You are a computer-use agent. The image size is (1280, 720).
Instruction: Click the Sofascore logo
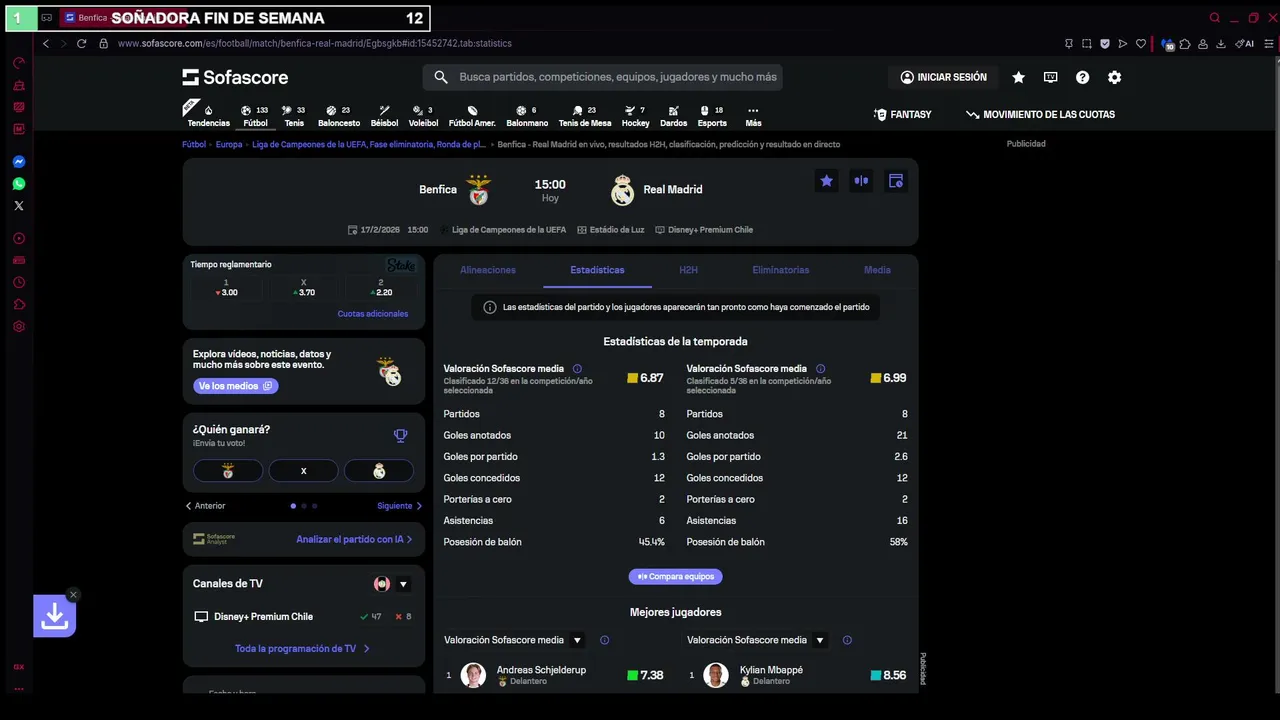click(x=235, y=77)
